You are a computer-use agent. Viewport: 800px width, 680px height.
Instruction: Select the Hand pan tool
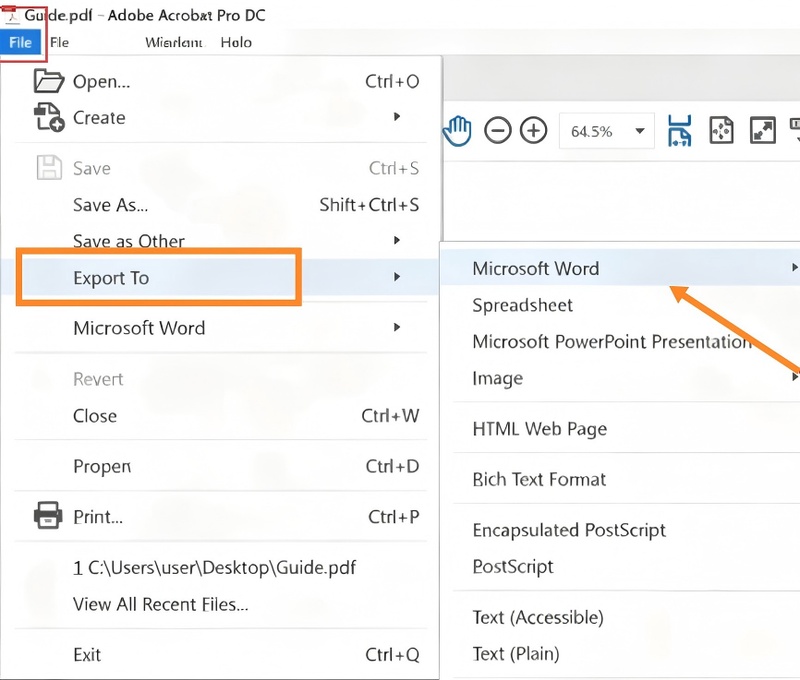[x=457, y=131]
